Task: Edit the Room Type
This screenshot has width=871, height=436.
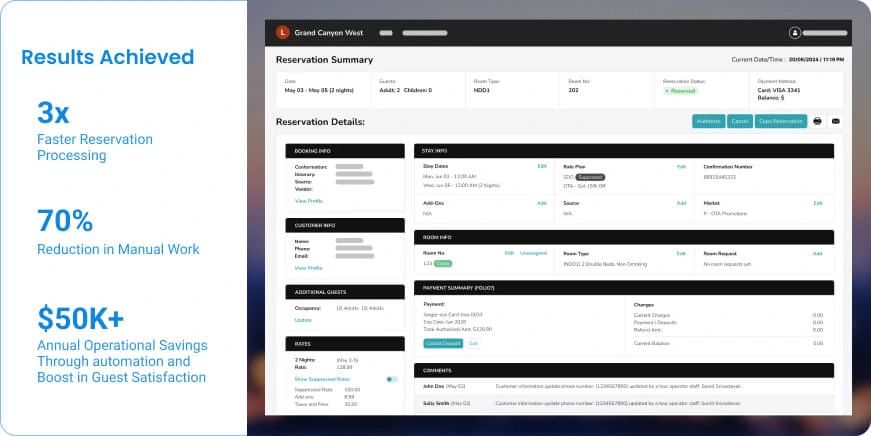Action: tap(681, 253)
